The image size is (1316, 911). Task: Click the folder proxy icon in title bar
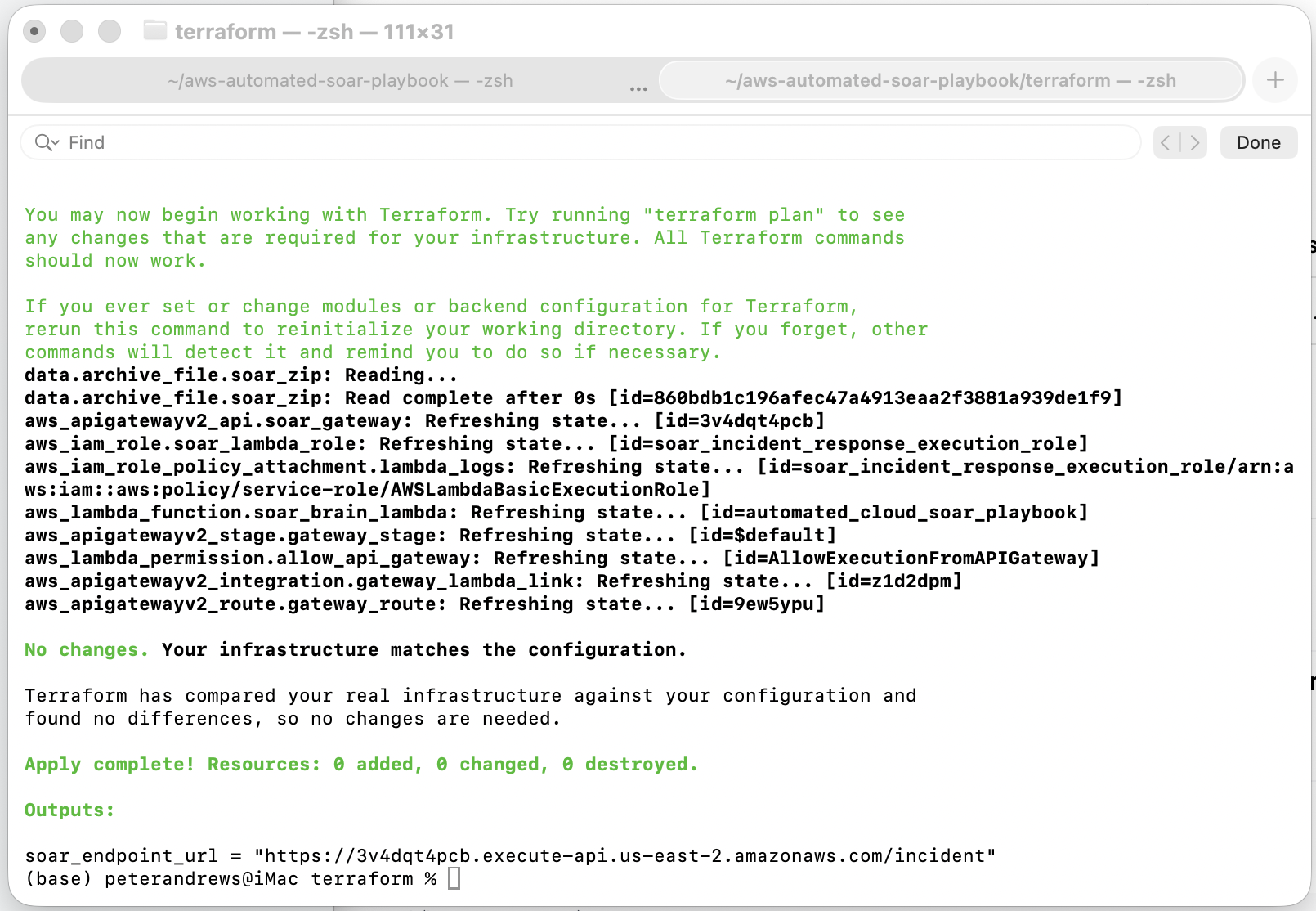154,31
